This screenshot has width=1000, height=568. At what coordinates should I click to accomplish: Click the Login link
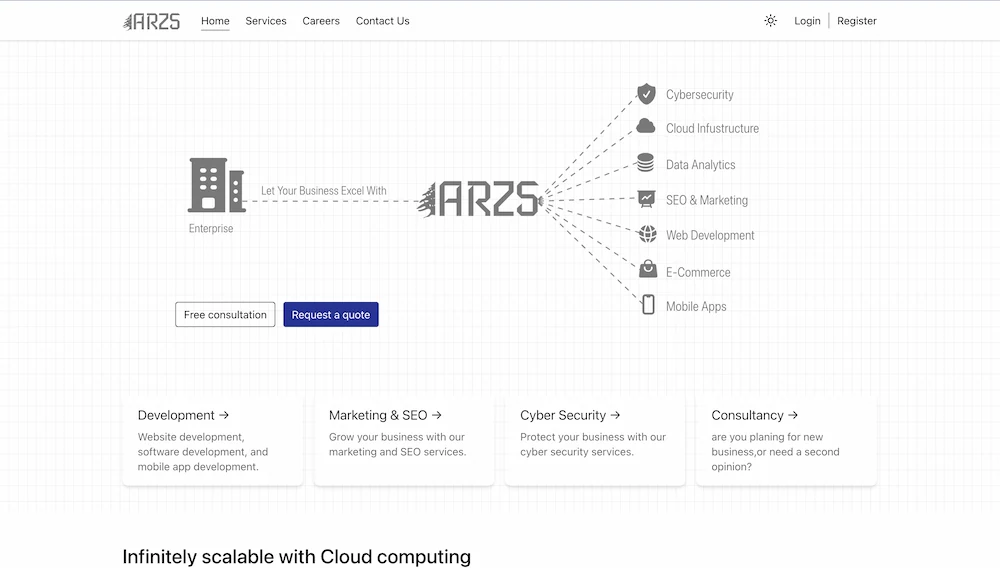click(807, 21)
